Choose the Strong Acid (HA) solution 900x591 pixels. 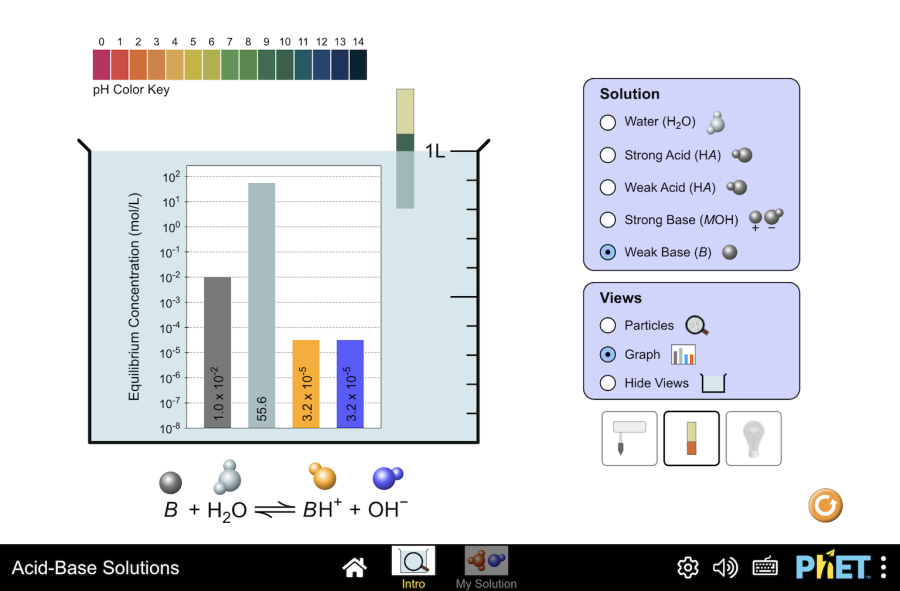[x=608, y=155]
